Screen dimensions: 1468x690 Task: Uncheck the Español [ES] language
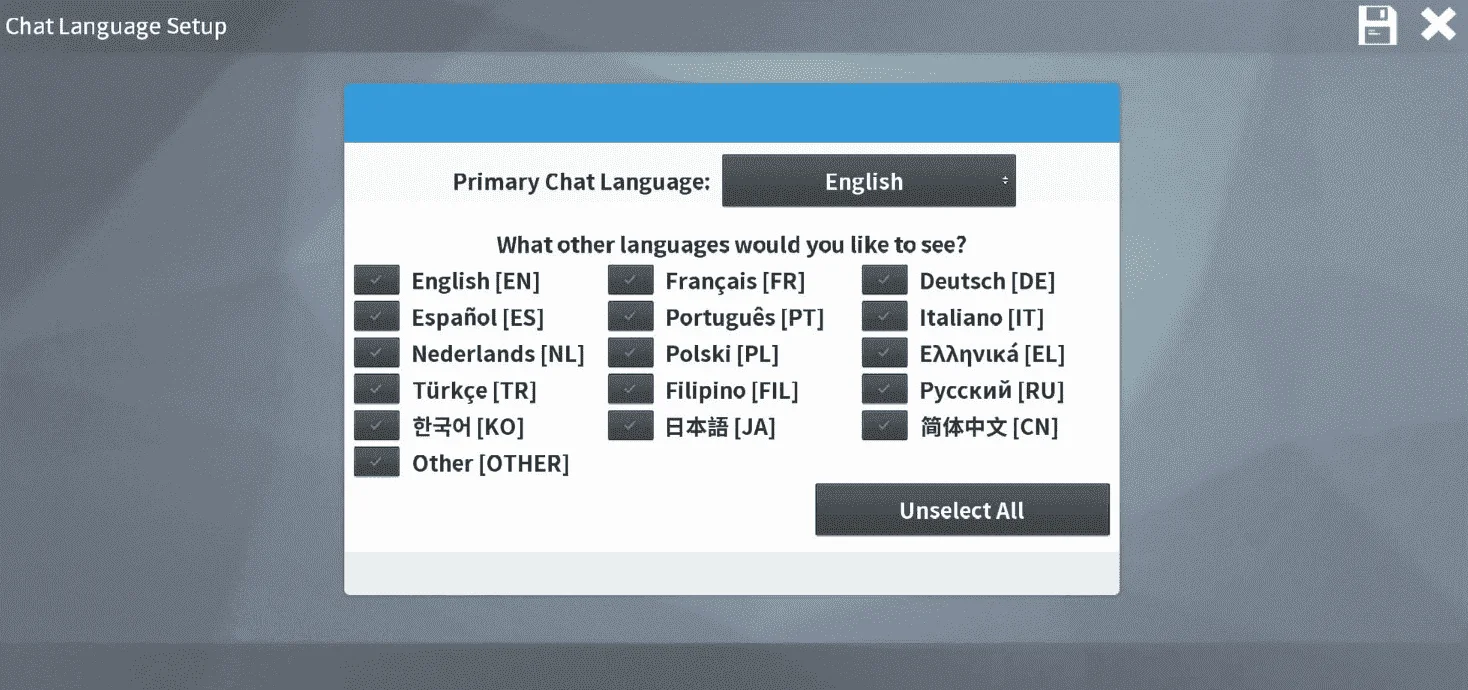pos(377,317)
